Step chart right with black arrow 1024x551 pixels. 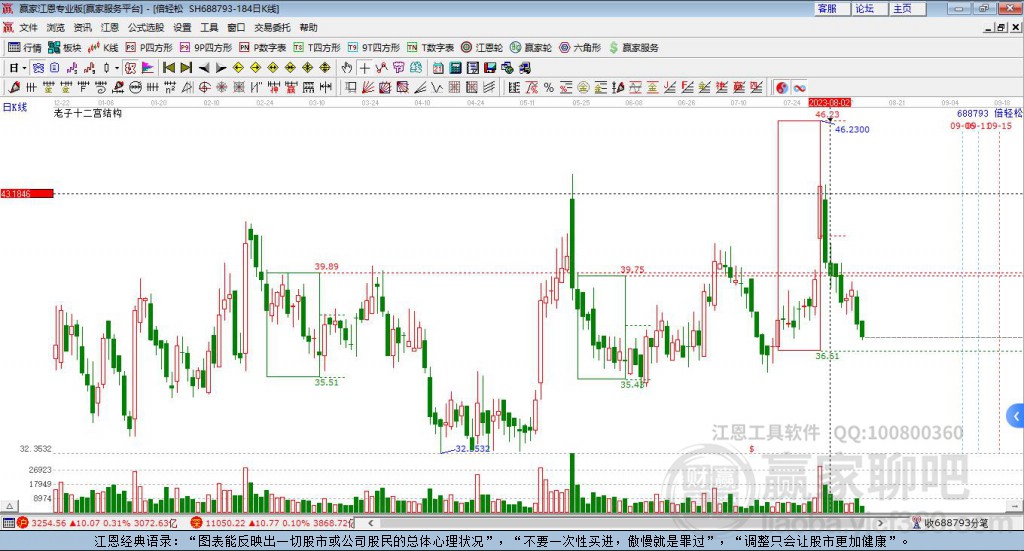pyautogui.click(x=221, y=67)
